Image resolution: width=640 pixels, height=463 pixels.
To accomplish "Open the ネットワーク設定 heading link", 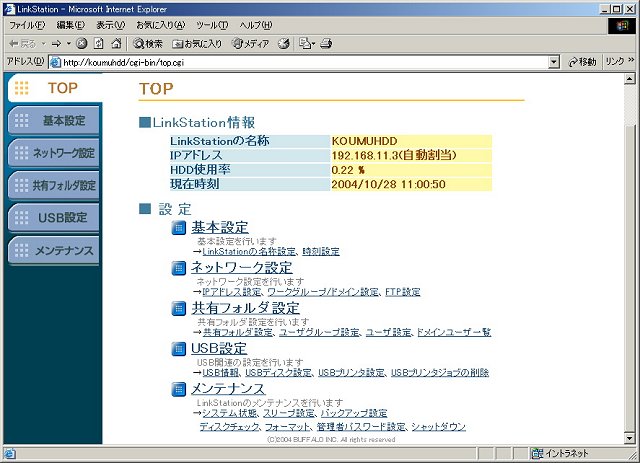I will 242,268.
